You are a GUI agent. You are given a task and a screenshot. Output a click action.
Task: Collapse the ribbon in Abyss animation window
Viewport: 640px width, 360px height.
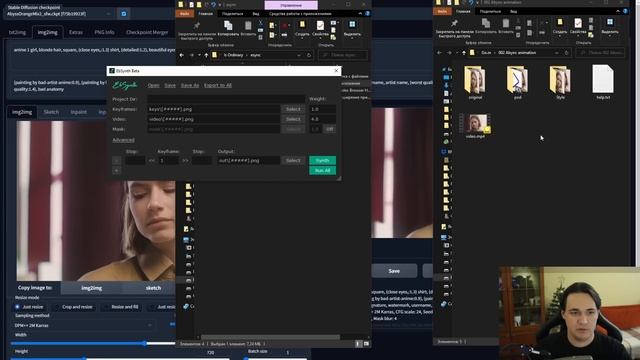click(618, 11)
